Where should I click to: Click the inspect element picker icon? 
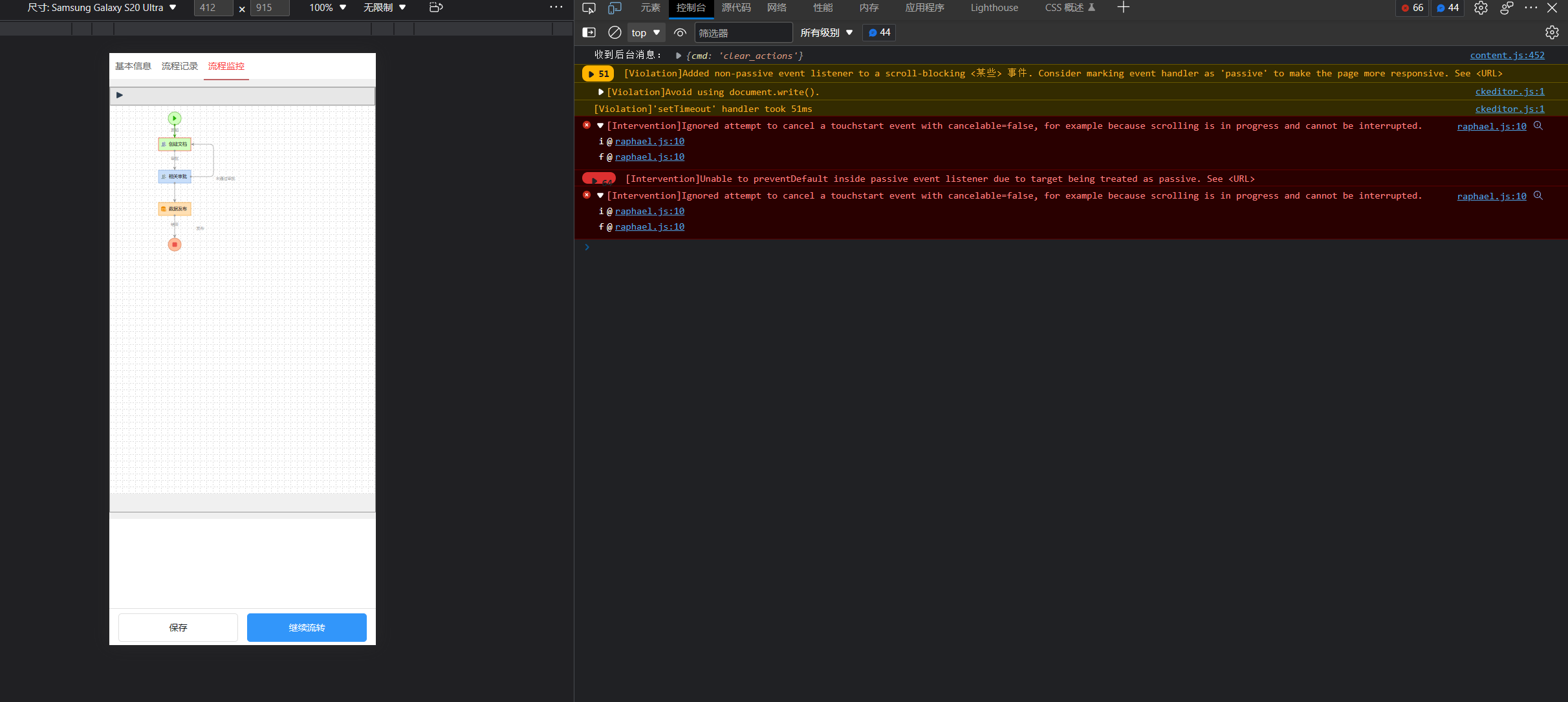click(x=589, y=8)
